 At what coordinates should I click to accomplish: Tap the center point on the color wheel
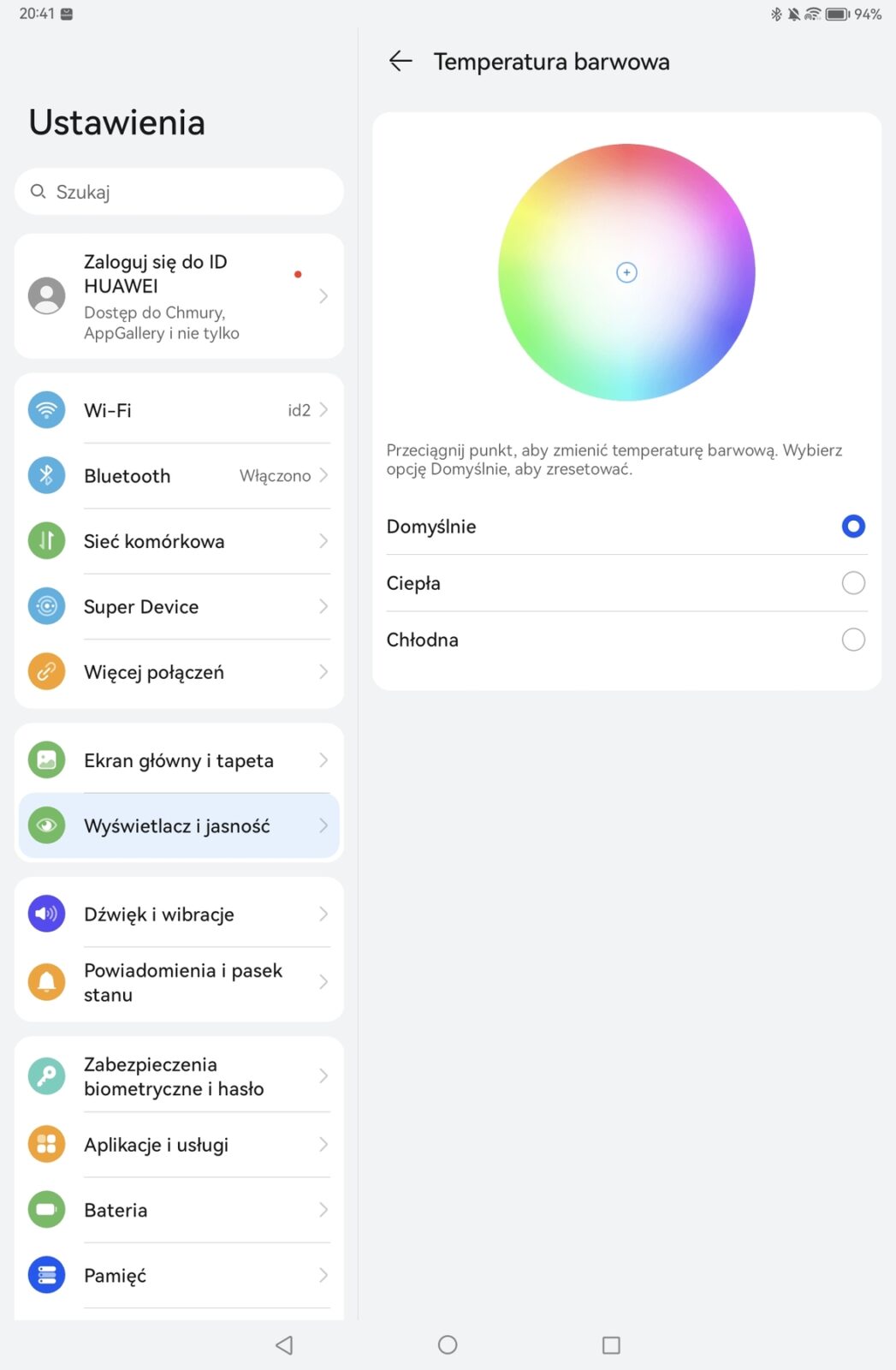tap(626, 272)
